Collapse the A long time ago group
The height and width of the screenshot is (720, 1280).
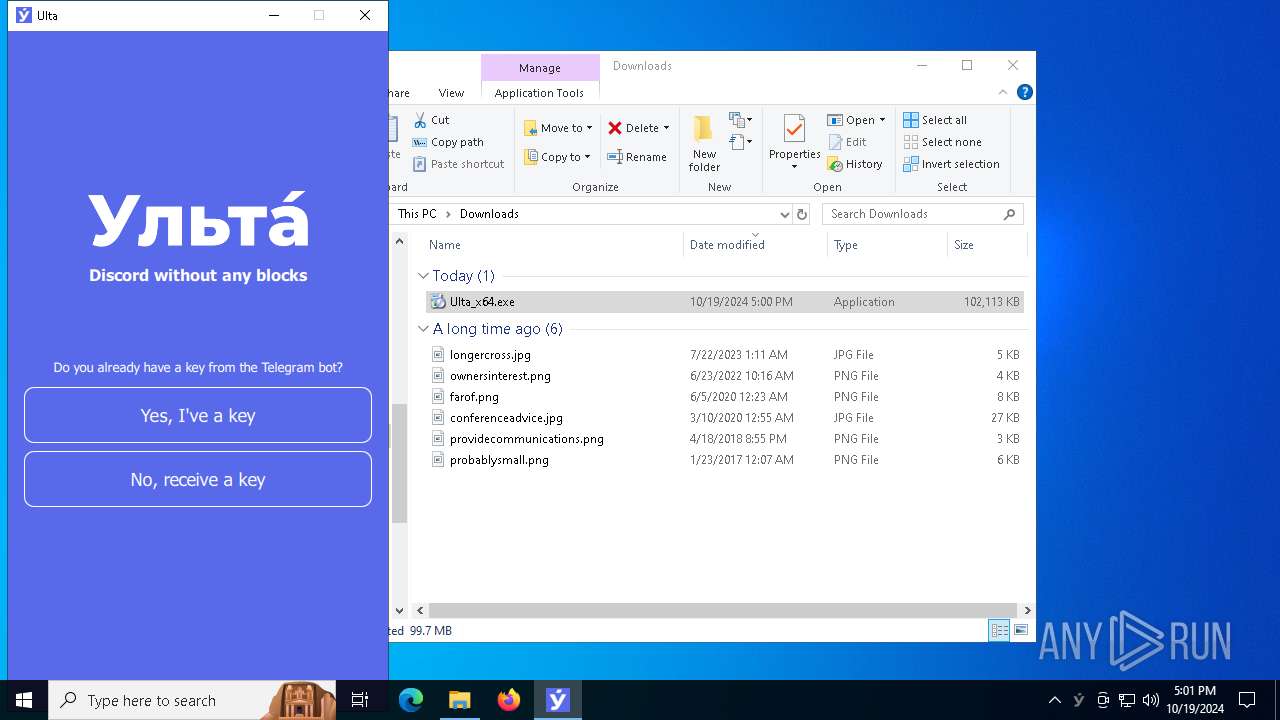coord(423,329)
